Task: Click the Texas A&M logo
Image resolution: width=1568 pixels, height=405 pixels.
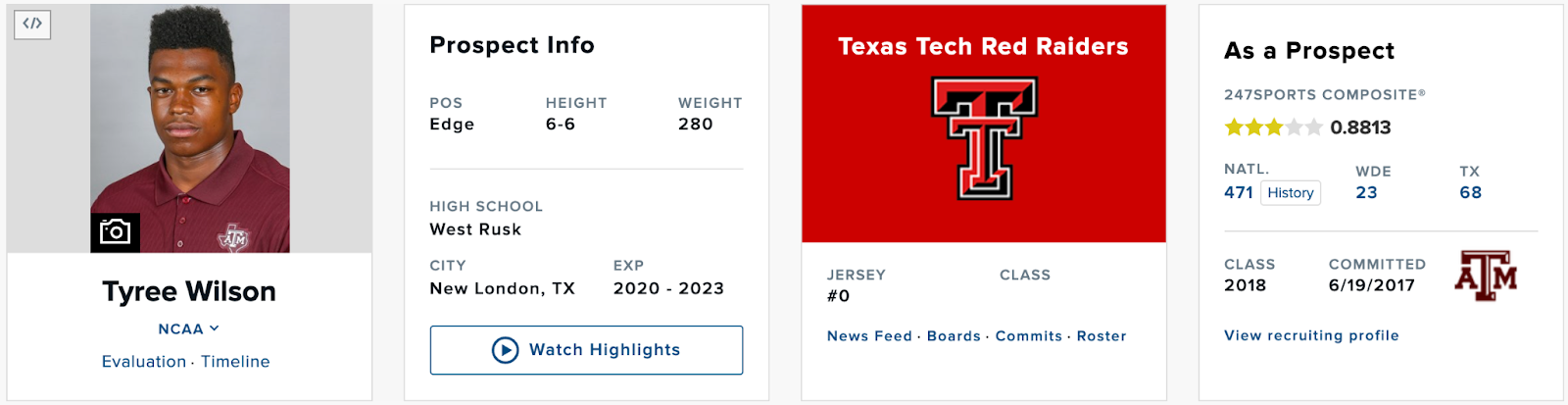Action: coord(1486,276)
